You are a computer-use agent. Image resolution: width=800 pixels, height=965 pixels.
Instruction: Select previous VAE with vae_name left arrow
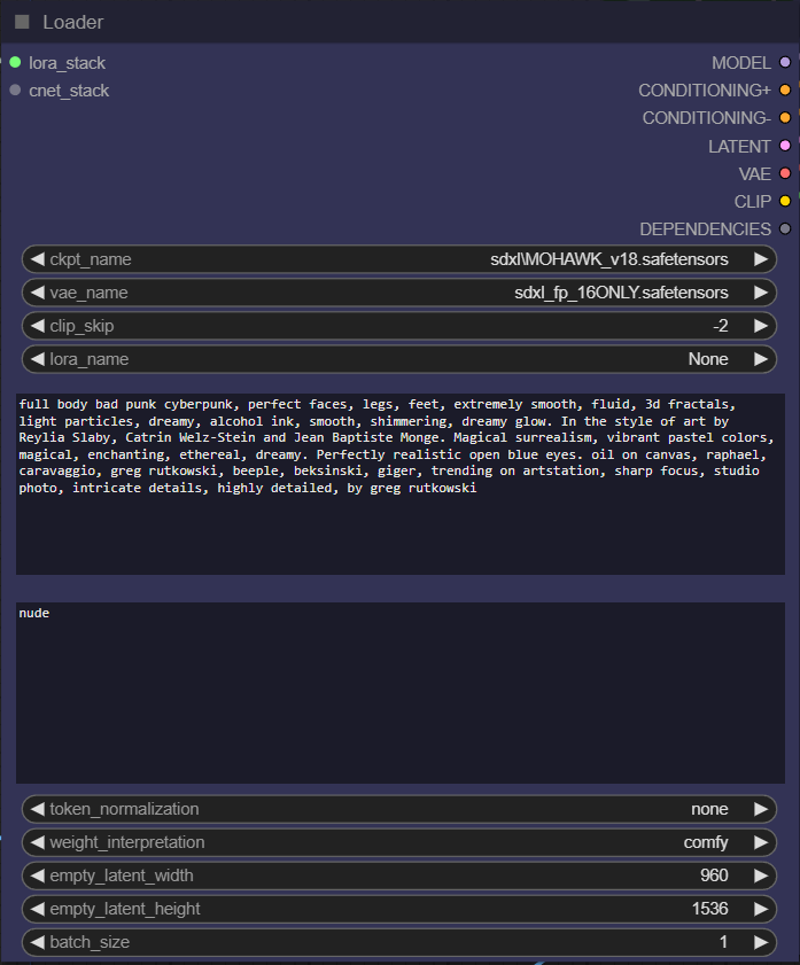38,292
